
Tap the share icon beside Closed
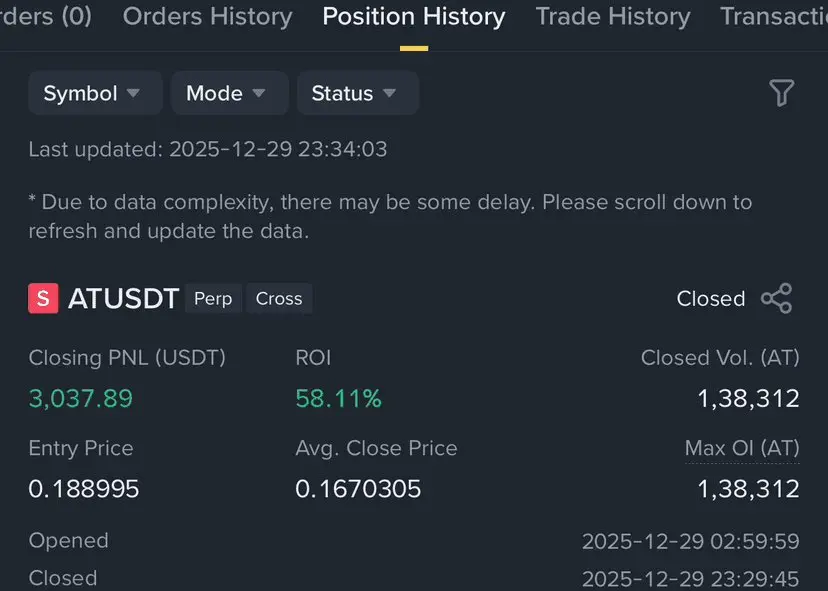[776, 299]
